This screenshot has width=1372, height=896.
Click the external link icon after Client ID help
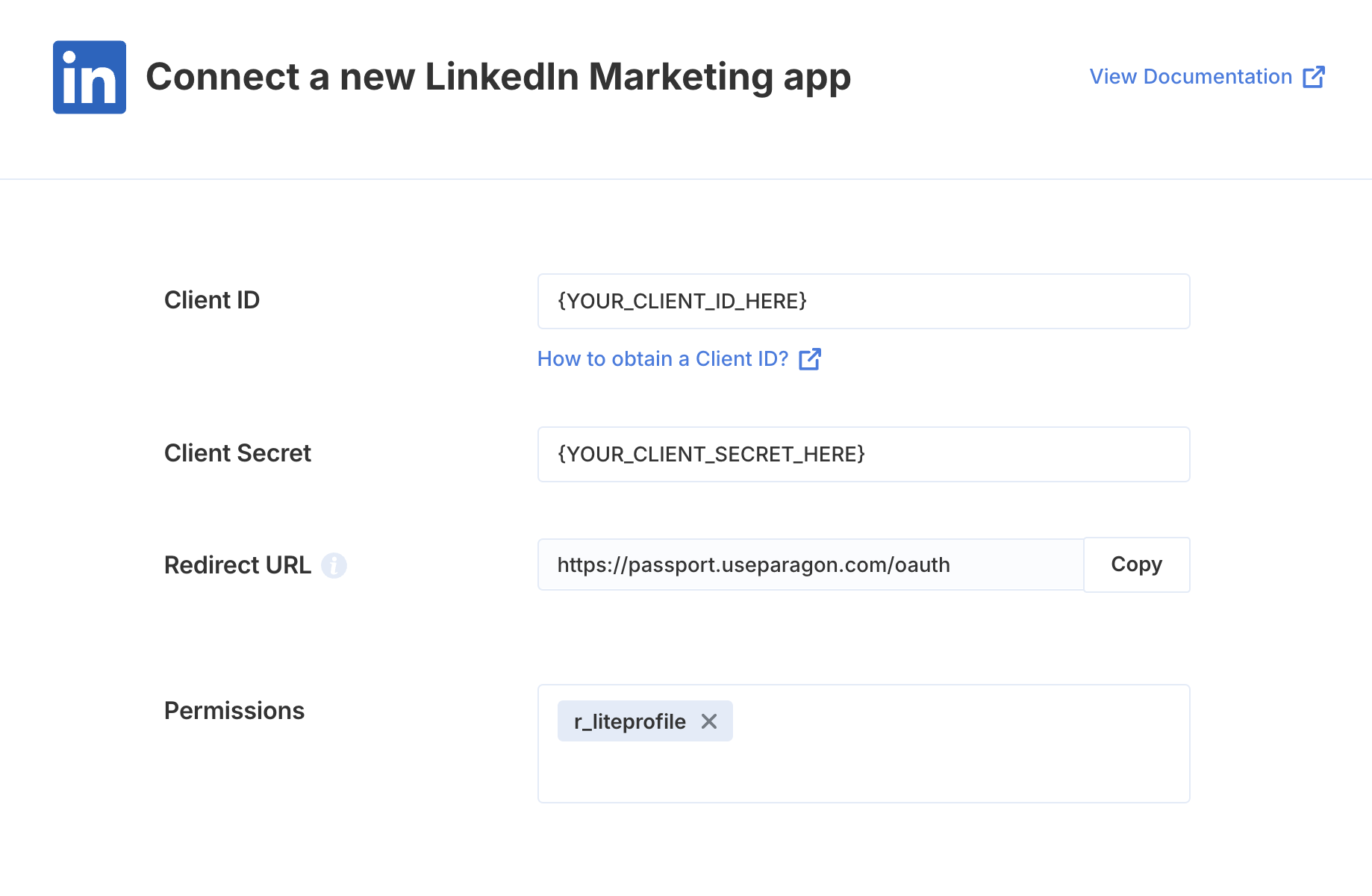click(810, 359)
